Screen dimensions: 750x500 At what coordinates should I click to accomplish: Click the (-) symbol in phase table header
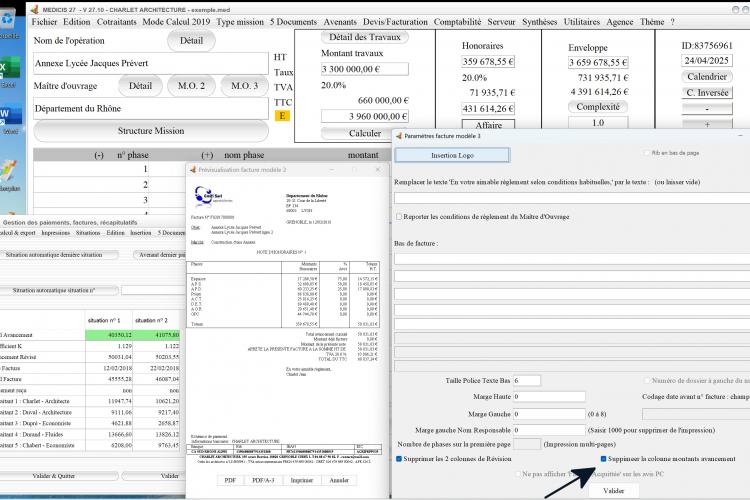coord(99,155)
